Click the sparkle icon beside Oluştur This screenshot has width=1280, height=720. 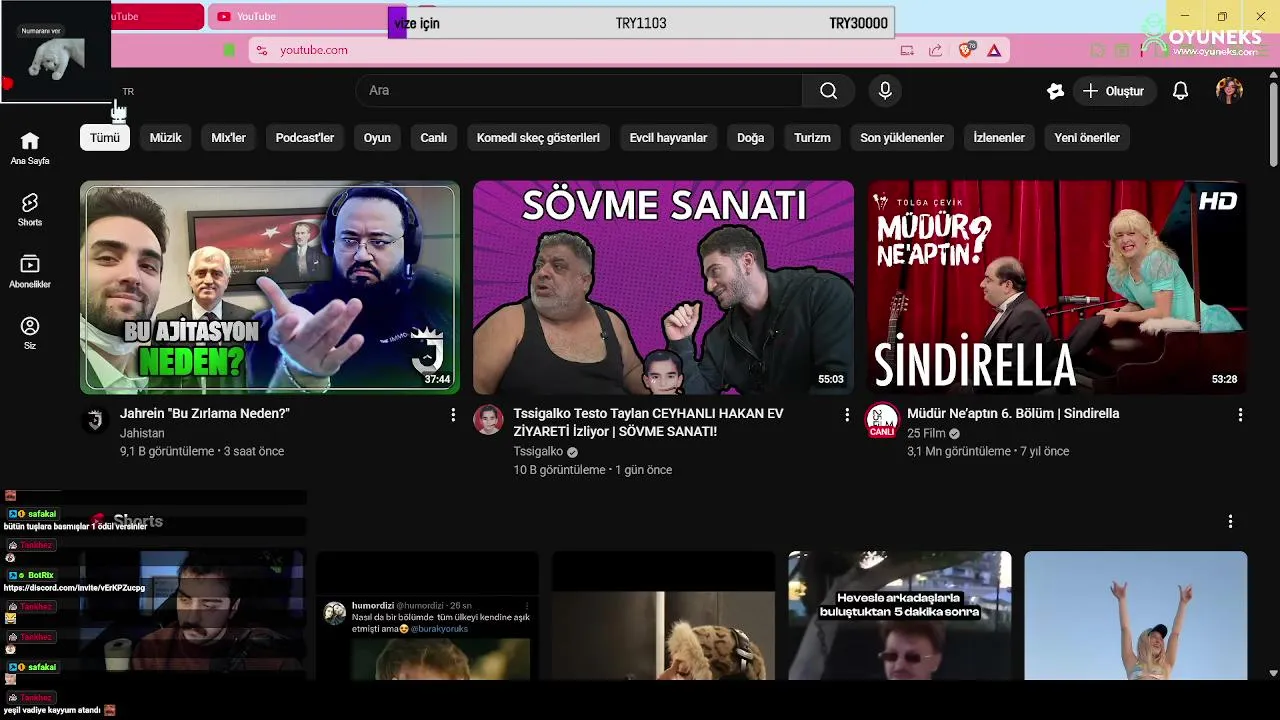point(1055,91)
